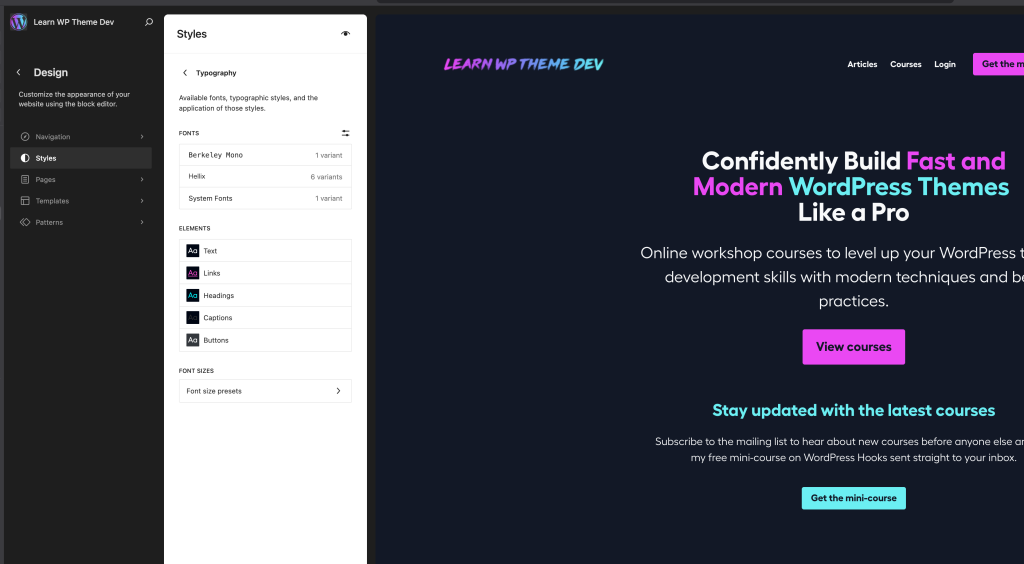
Task: Select the Helix font row
Action: (265, 177)
